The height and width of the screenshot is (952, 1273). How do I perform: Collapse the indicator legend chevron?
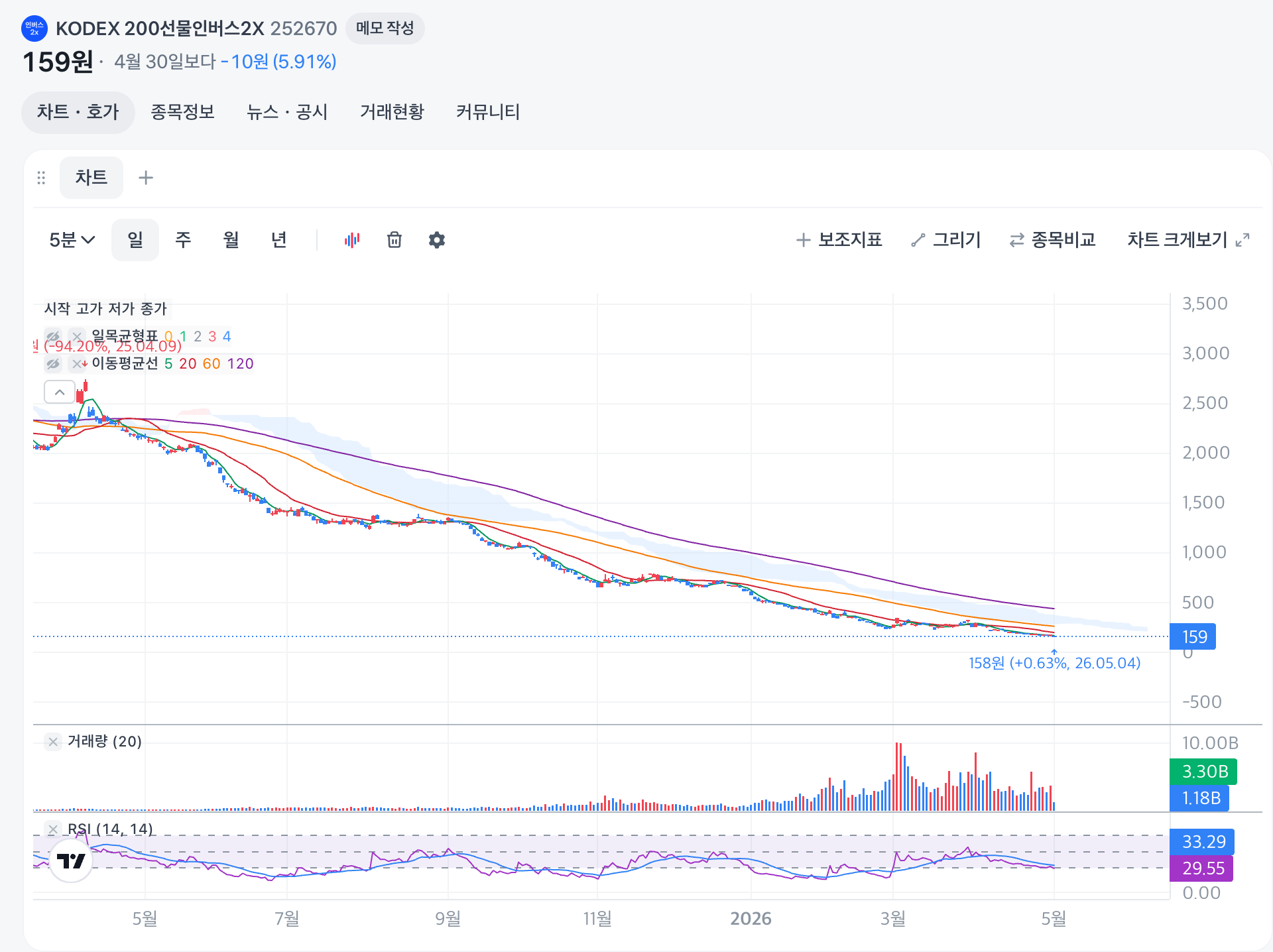(60, 392)
